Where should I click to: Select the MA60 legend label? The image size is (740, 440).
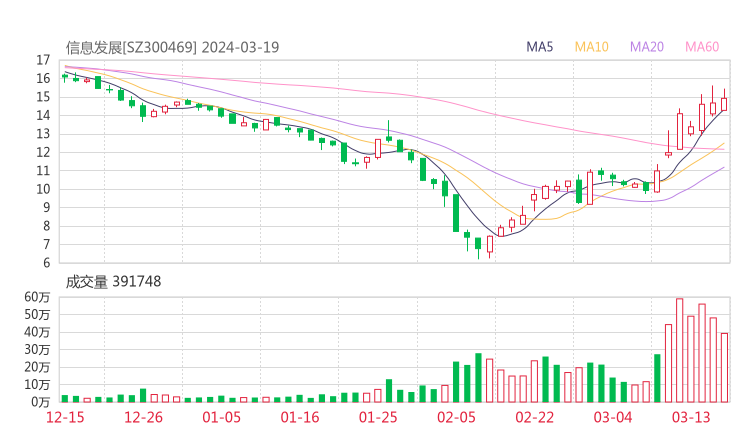[702, 47]
